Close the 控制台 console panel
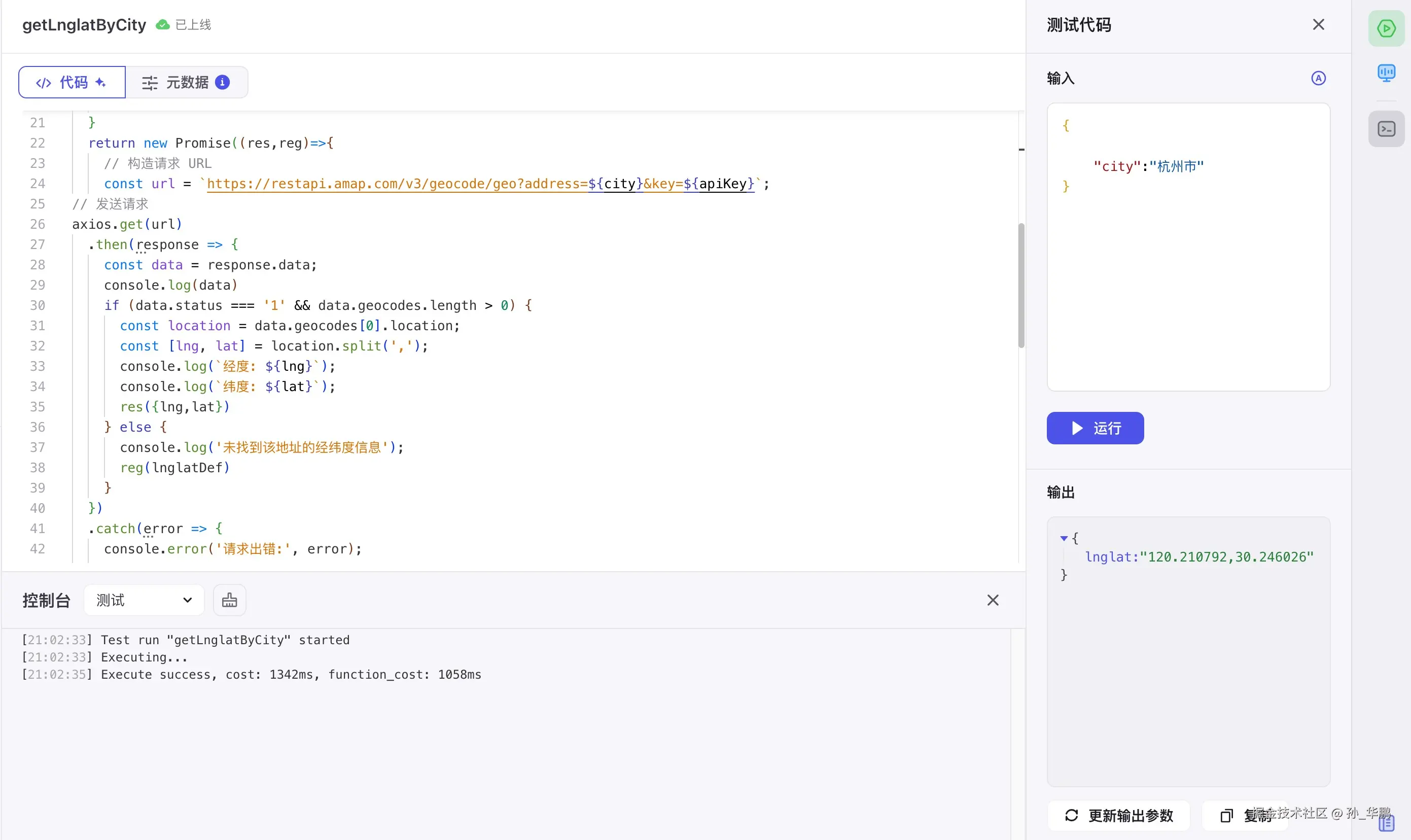1411x840 pixels. 993,600
